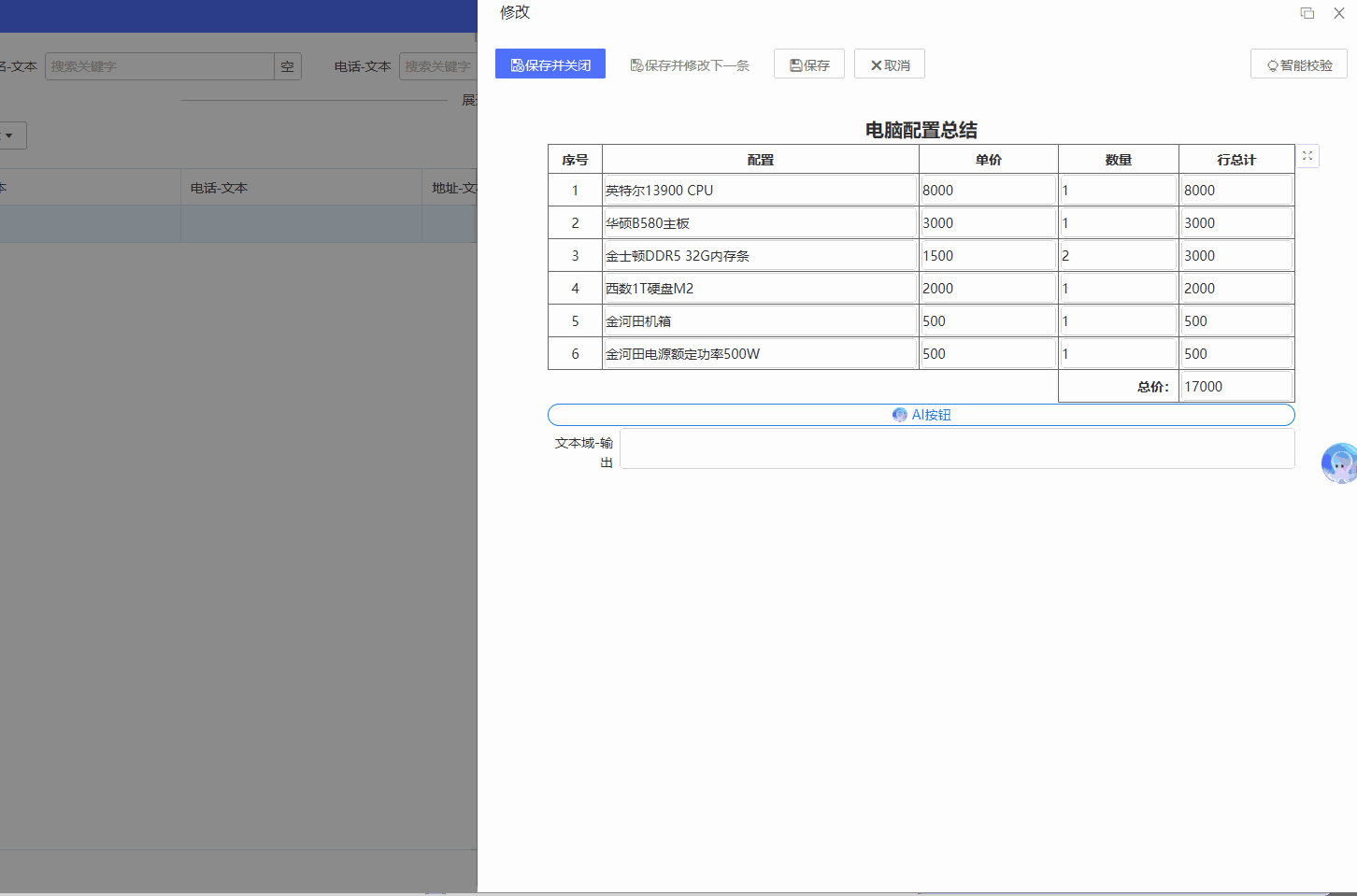Click the 电话-文本 column header
The height and width of the screenshot is (896, 1357).
point(219,188)
